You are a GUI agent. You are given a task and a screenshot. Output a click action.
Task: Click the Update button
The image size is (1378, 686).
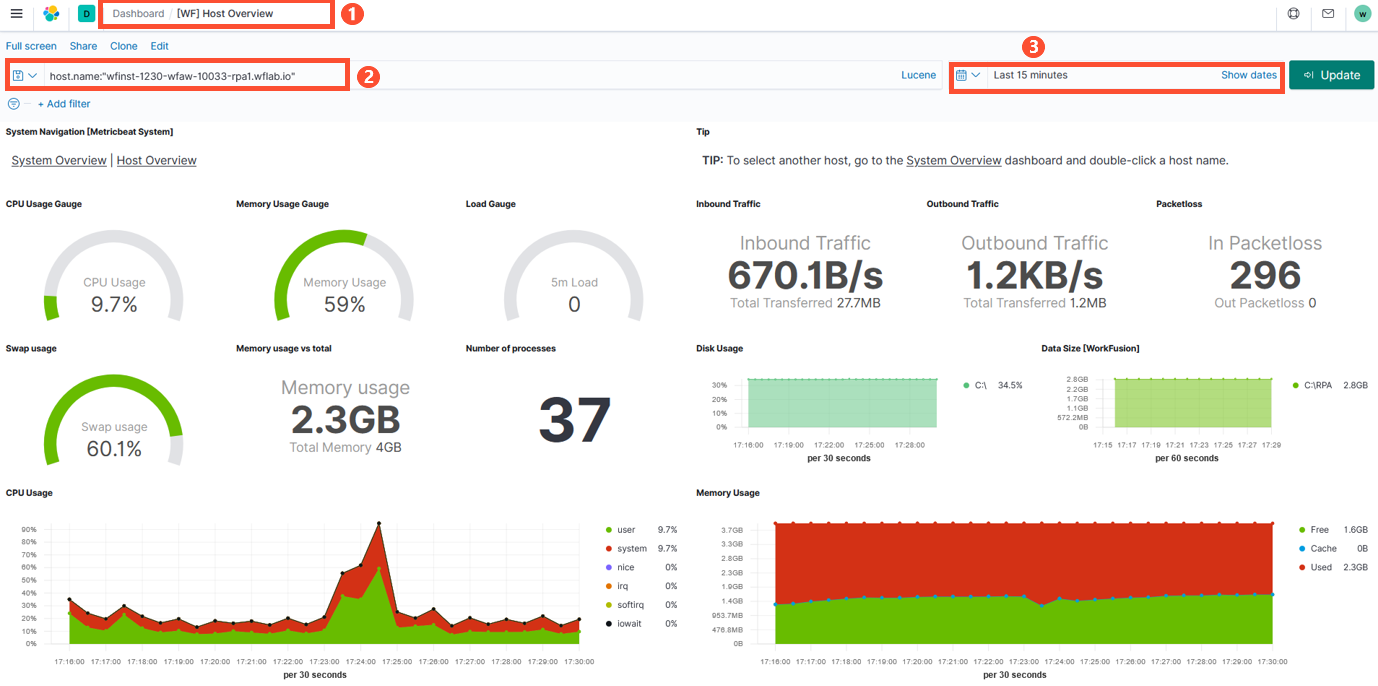click(x=1331, y=75)
